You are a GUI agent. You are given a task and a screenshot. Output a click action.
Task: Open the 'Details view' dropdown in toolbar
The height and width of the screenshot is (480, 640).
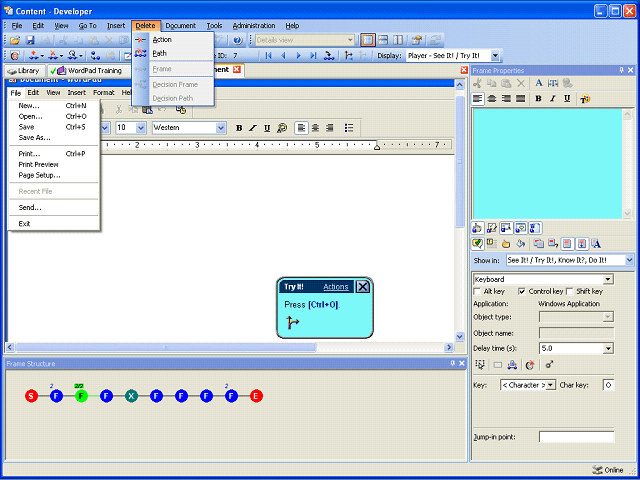350,40
